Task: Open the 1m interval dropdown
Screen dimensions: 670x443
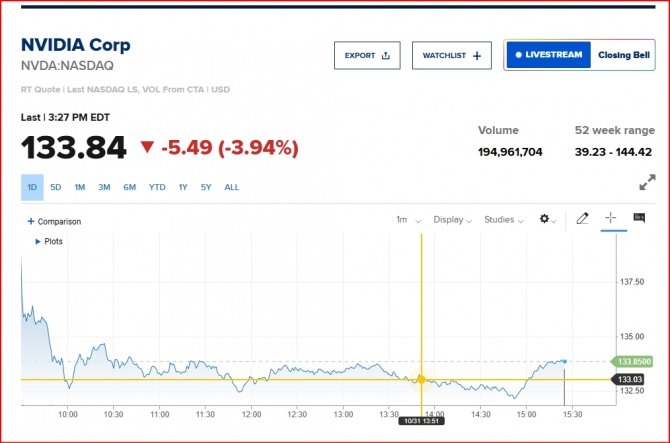Action: tap(408, 220)
